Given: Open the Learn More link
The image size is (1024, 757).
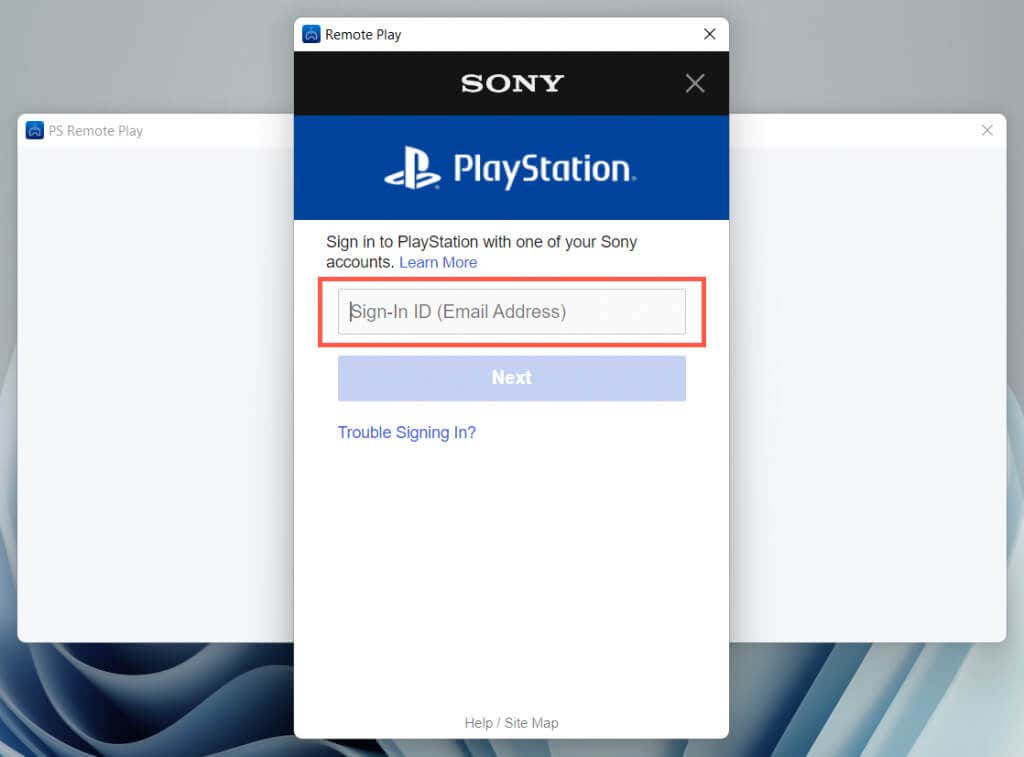Looking at the screenshot, I should [438, 262].
